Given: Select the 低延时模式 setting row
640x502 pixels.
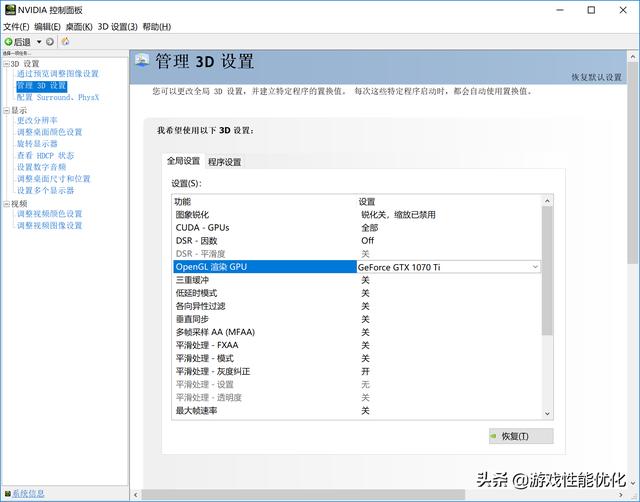Looking at the screenshot, I should click(357, 293).
